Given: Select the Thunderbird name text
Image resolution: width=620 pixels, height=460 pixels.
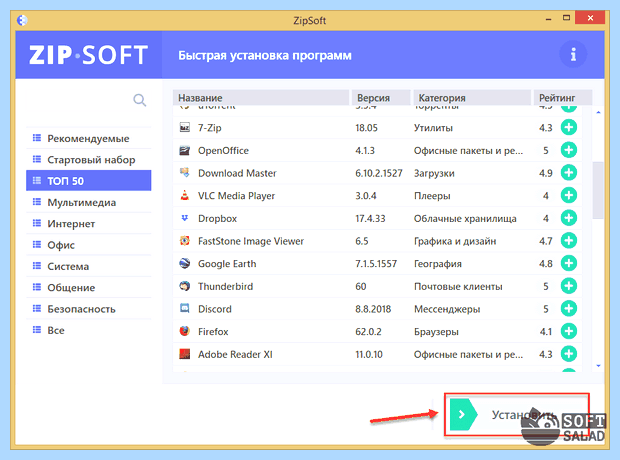Looking at the screenshot, I should point(225,286).
